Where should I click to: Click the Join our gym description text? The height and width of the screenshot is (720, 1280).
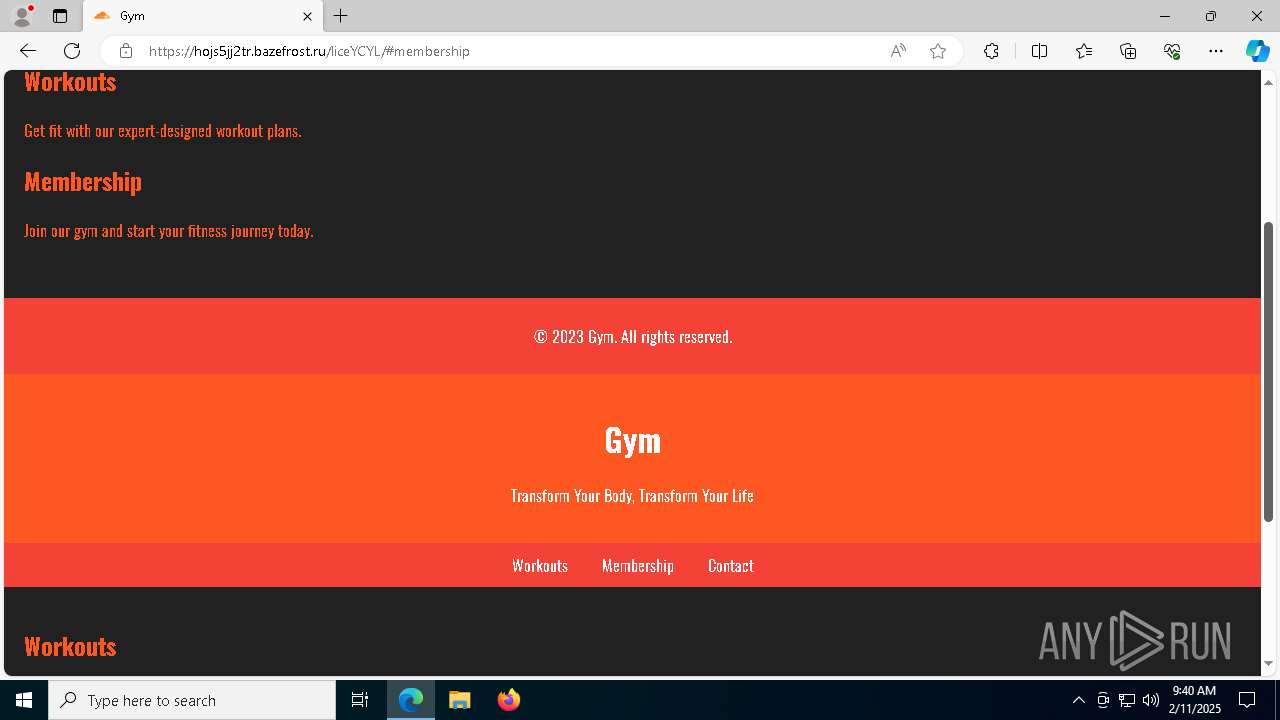[x=169, y=231]
